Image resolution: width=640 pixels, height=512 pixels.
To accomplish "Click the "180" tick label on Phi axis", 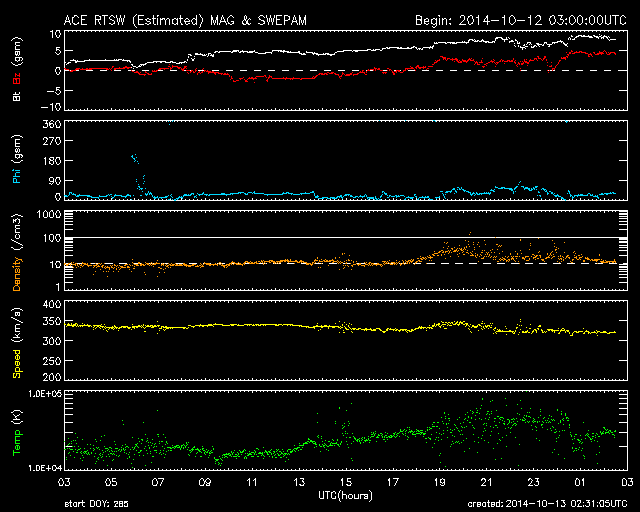I will (x=51, y=161).
